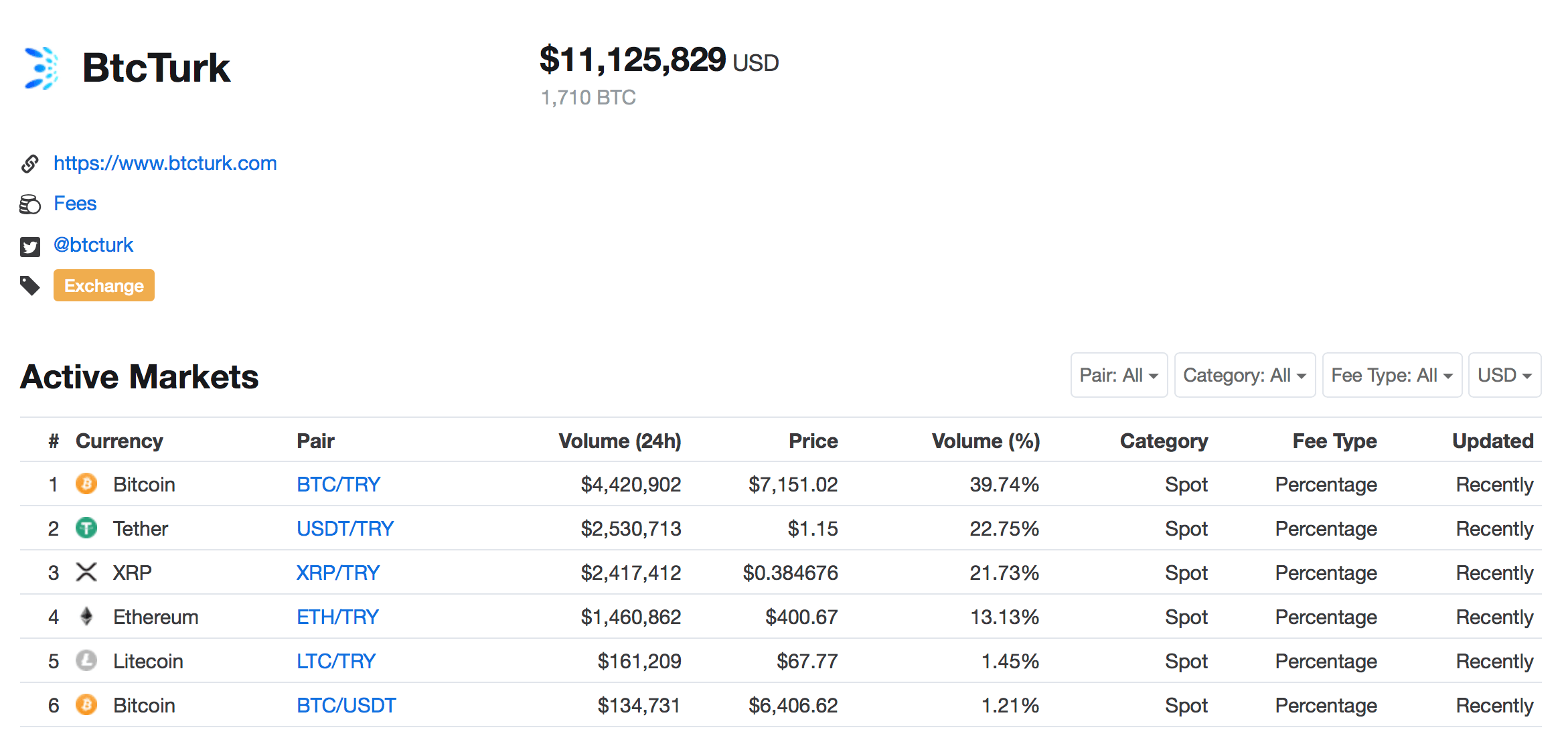Screen dimensions: 1568x754
Task: Open the Category: All filter dropdown
Action: [1244, 375]
